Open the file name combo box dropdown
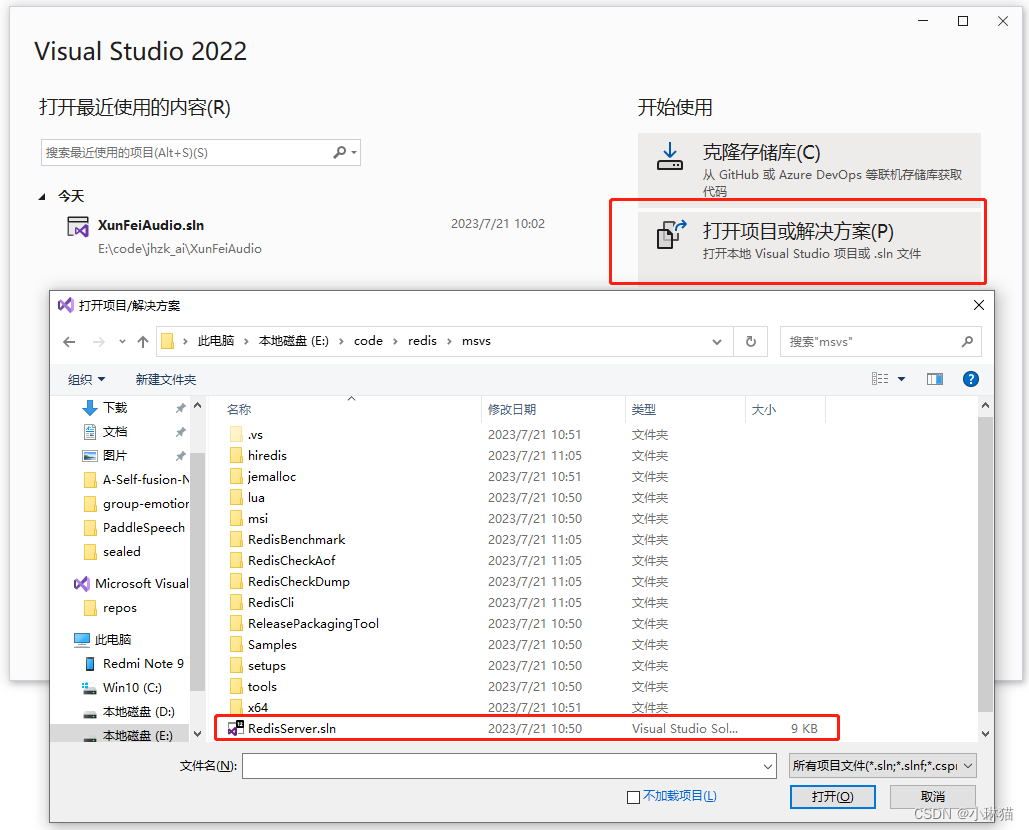Image resolution: width=1029 pixels, height=830 pixels. [x=768, y=766]
